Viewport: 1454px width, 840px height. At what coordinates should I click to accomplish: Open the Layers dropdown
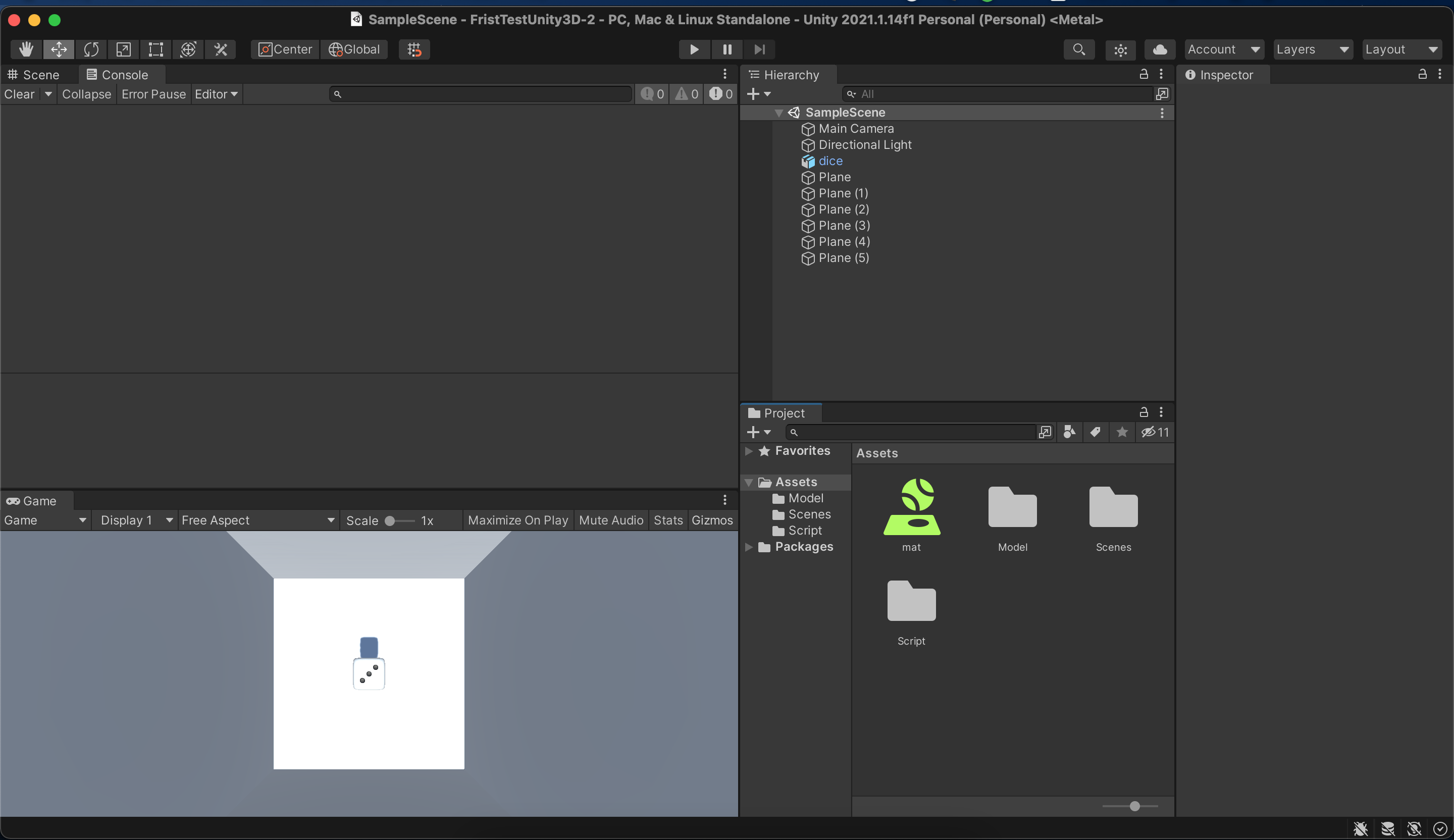click(1312, 49)
